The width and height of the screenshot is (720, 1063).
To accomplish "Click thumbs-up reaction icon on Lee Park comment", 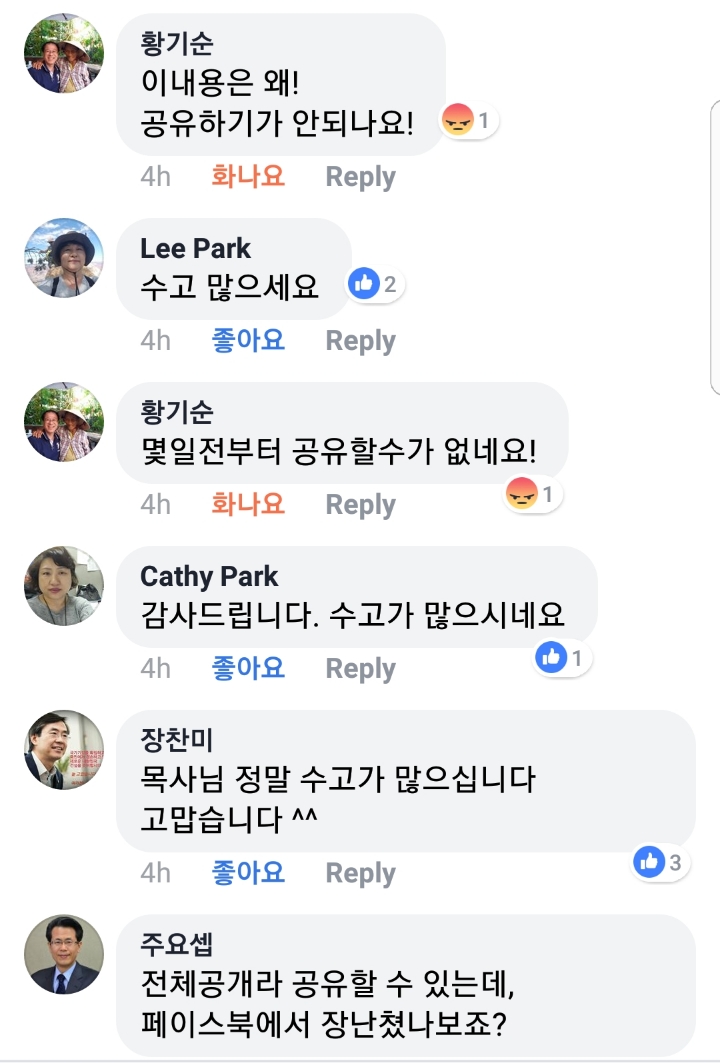I will (363, 285).
